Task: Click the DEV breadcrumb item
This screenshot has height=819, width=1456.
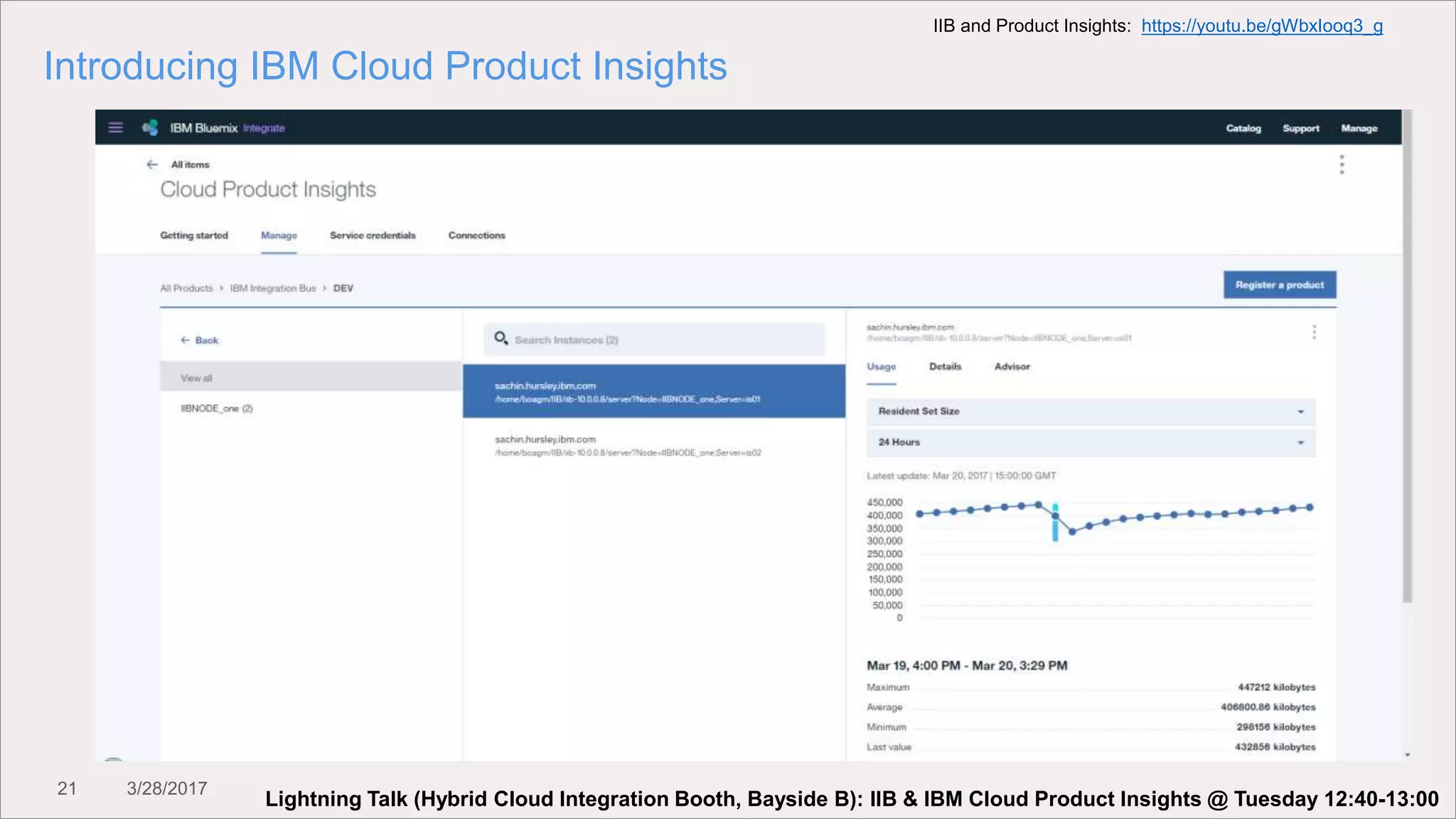Action: 343,288
